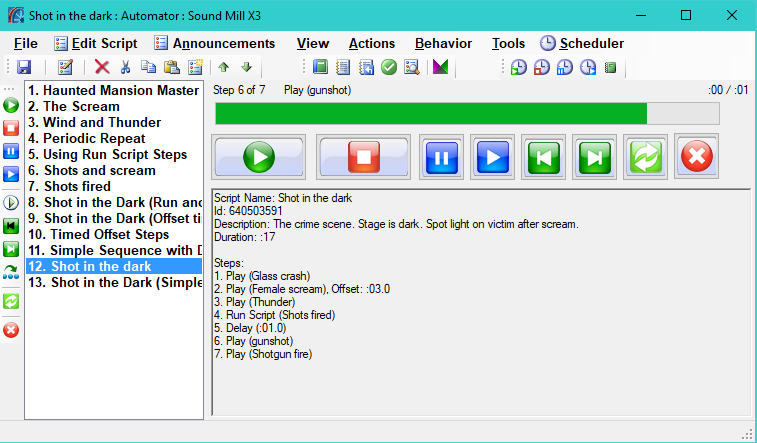This screenshot has height=443, width=757.
Task: Click the green refresh loop icon in the left sidebar
Action: click(11, 301)
